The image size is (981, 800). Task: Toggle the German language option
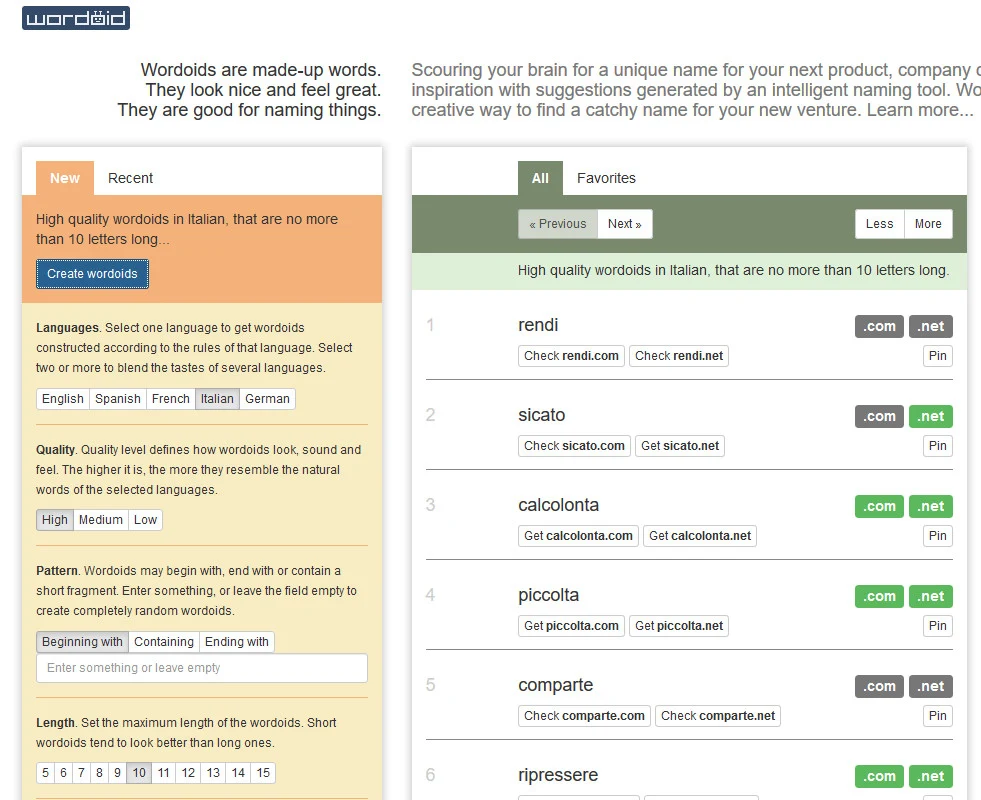click(267, 399)
